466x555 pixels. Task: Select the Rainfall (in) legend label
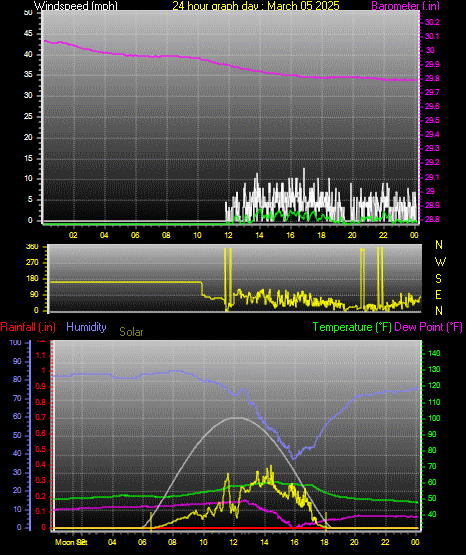28,327
